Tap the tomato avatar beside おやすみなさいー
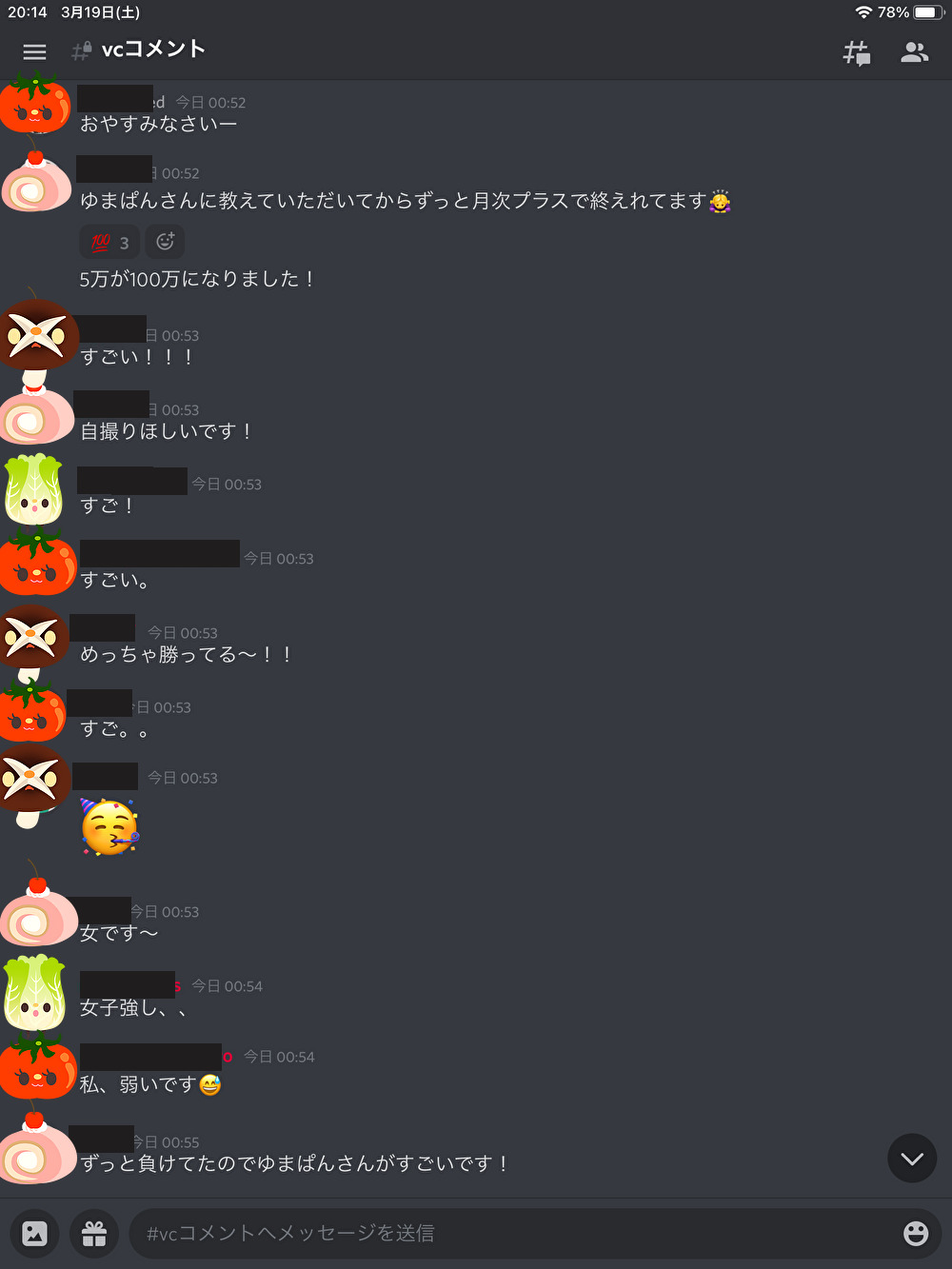Screen dimensions: 952x1269 (x=34, y=103)
